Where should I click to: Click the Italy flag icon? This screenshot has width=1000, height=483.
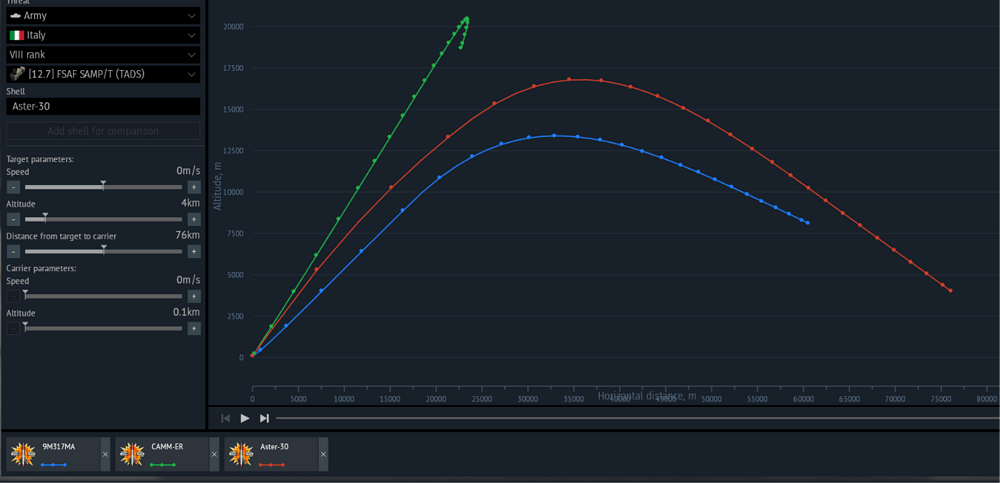pos(17,35)
